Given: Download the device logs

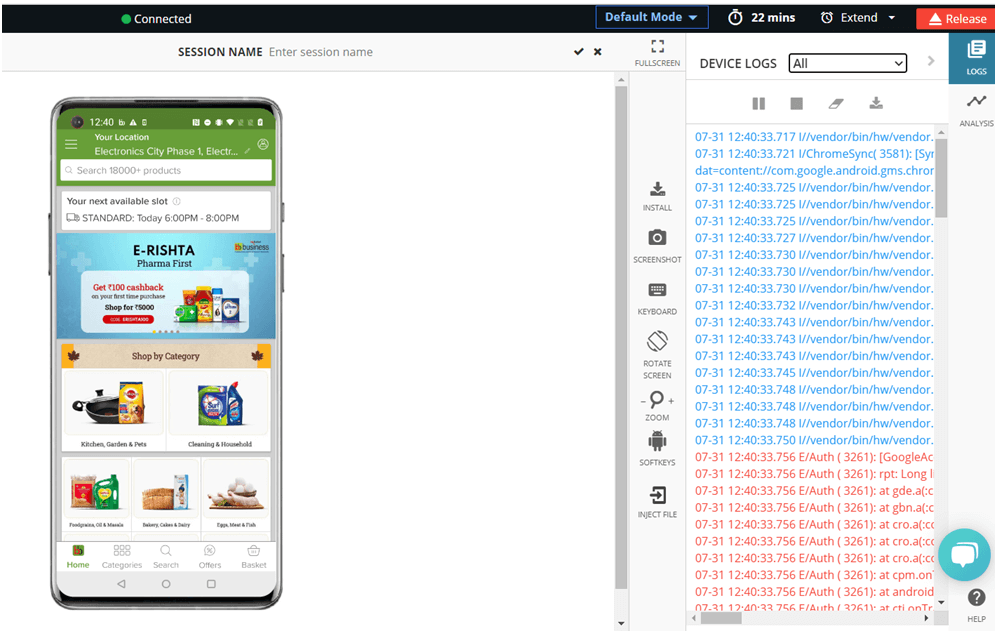Looking at the screenshot, I should point(876,103).
